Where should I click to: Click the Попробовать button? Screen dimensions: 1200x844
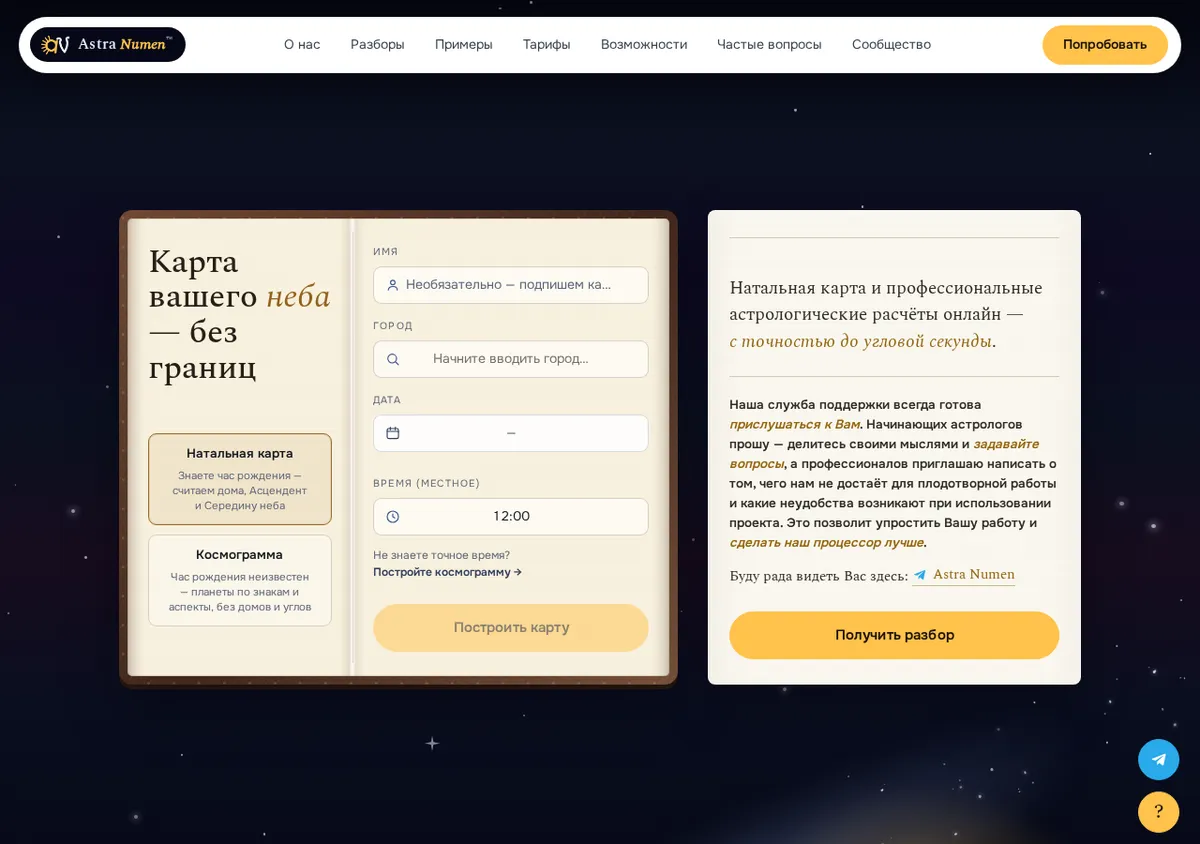1105,45
